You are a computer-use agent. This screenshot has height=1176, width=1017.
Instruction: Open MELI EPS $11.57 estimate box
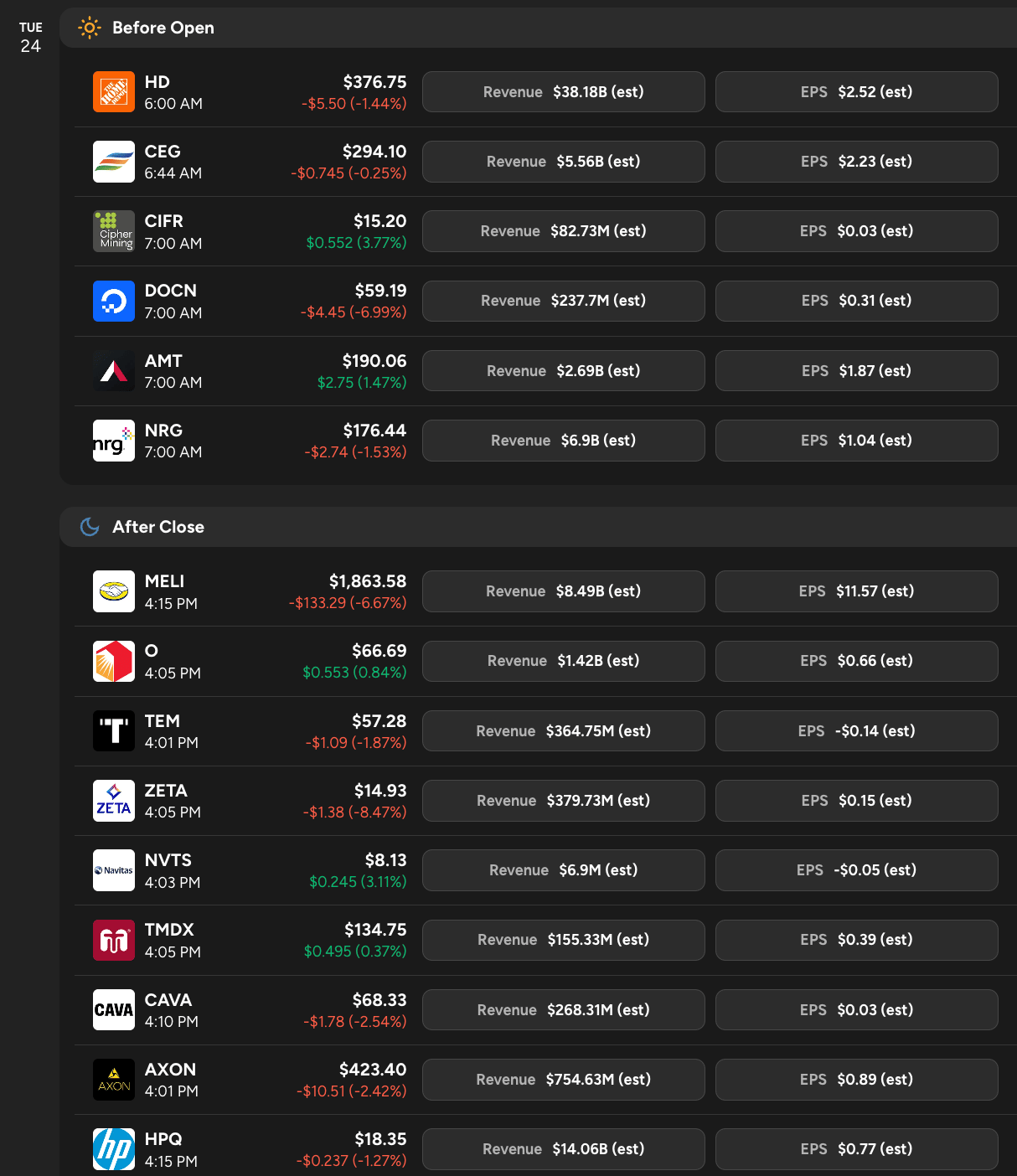(857, 591)
